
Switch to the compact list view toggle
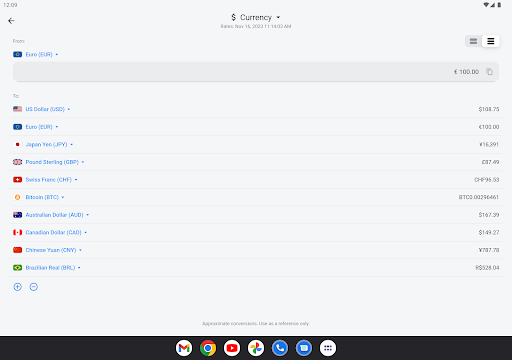[491, 41]
